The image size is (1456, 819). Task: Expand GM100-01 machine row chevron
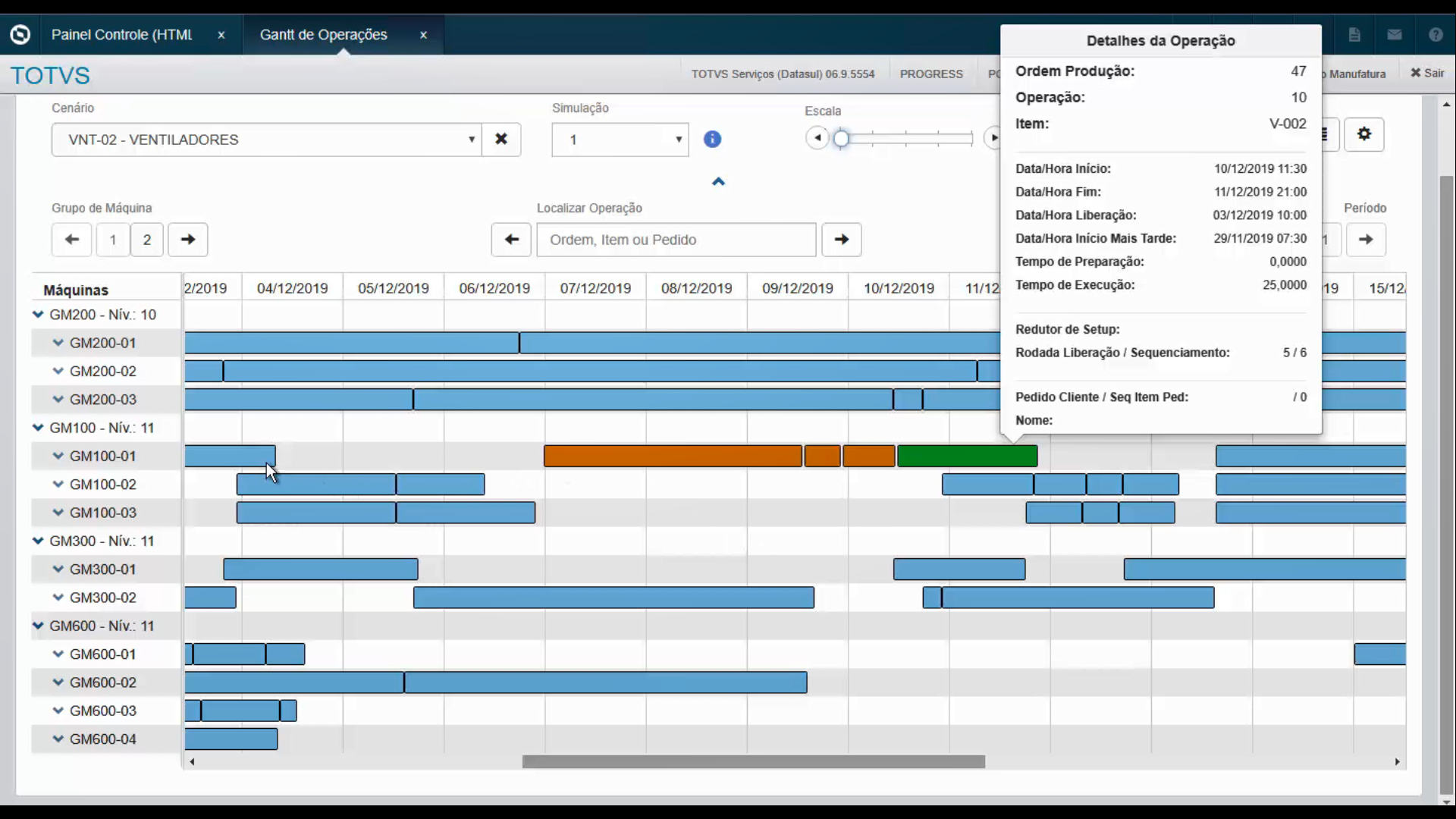pos(58,457)
